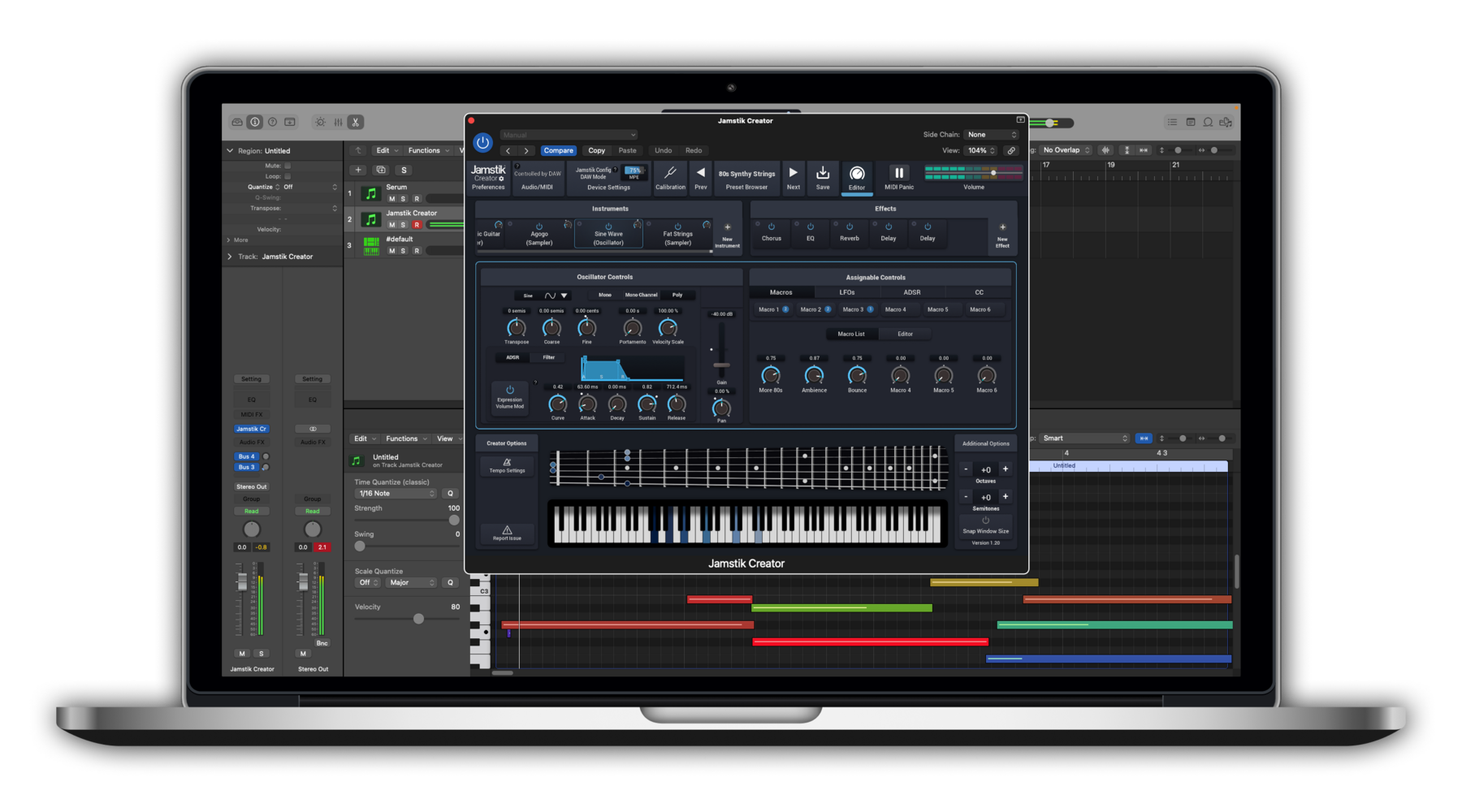The image size is (1462, 812).
Task: Open 1/16 Note quantize dropdown
Action: pos(397,494)
